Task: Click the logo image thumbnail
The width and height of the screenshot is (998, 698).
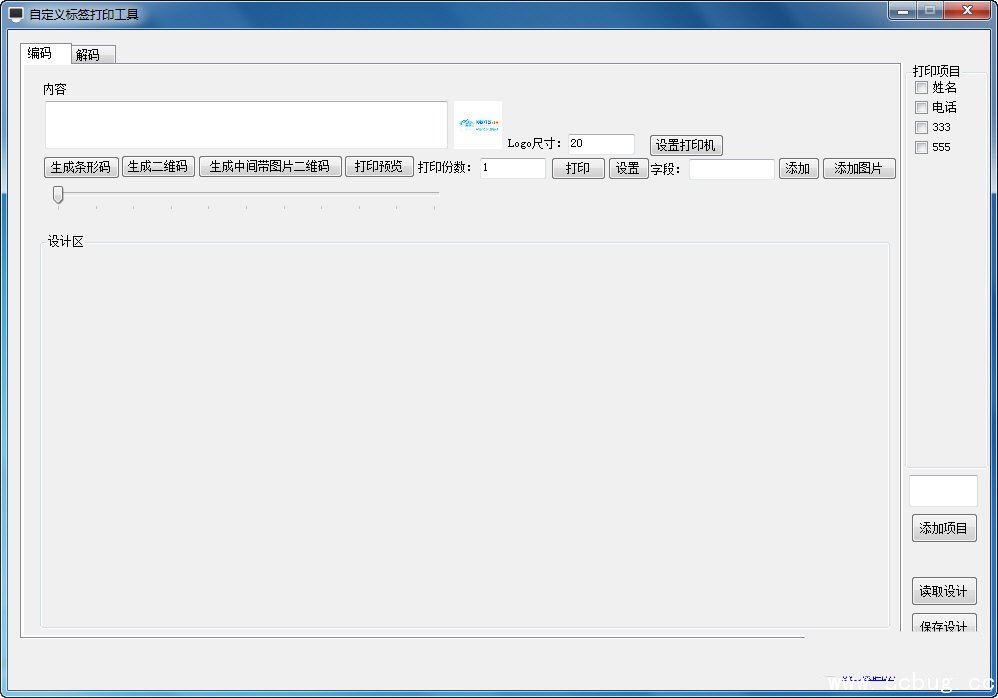Action: [478, 125]
